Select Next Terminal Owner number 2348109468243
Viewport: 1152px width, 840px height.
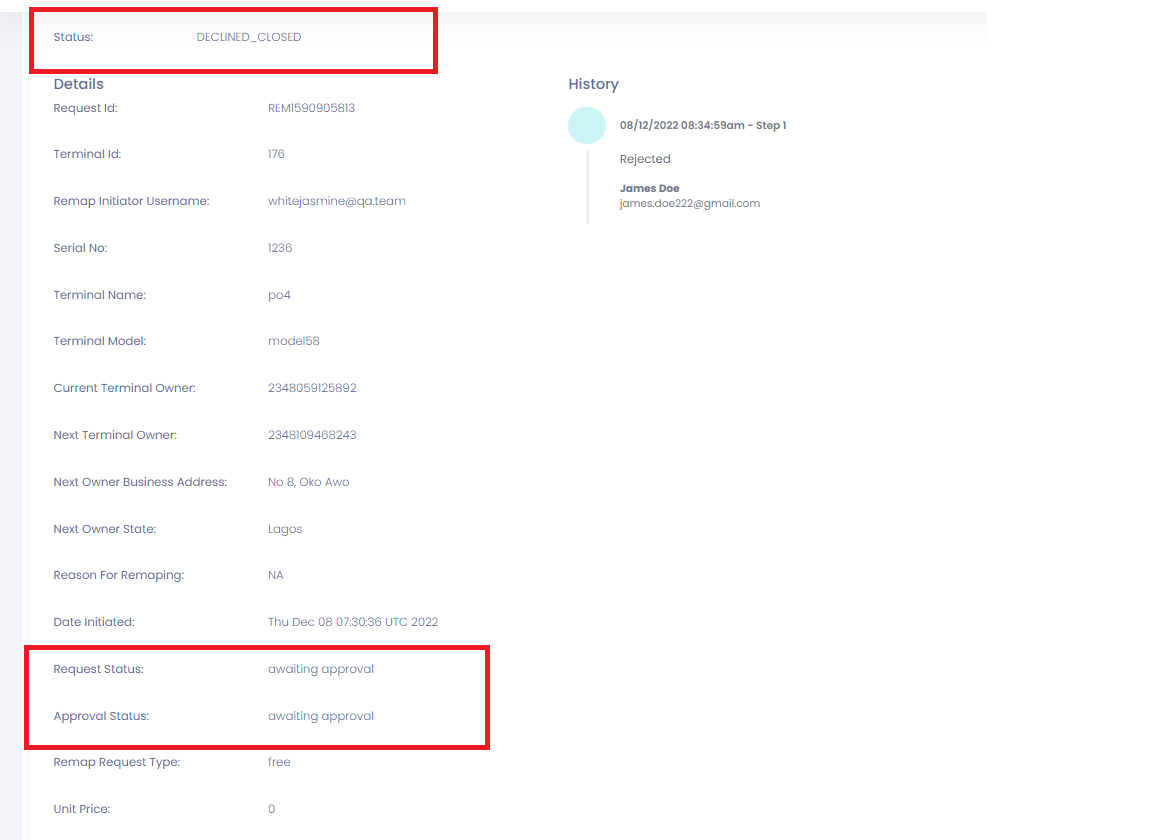[x=312, y=435]
